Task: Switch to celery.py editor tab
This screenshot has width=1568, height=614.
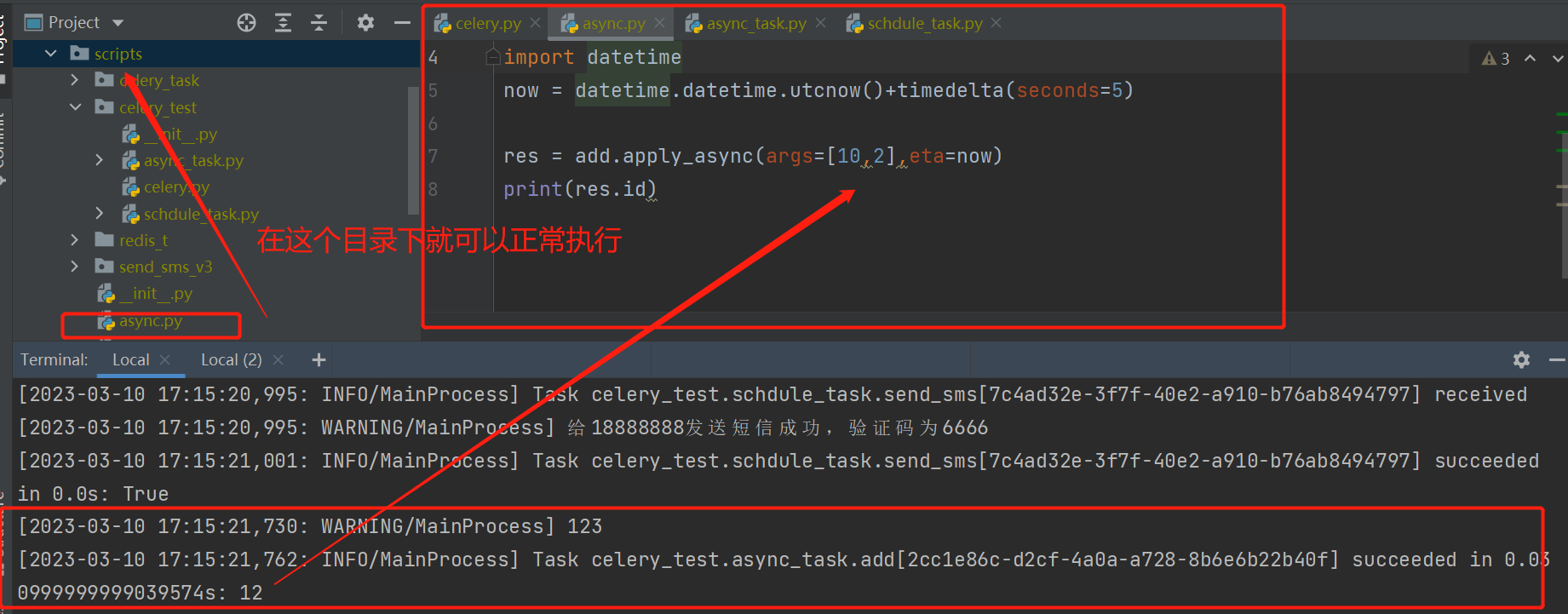Action: 487,23
